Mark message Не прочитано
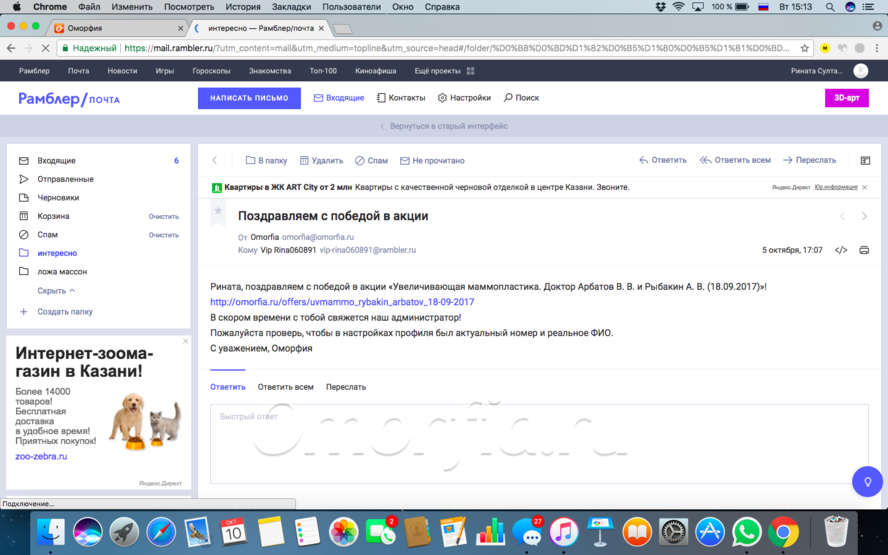The width and height of the screenshot is (888, 555). (432, 161)
